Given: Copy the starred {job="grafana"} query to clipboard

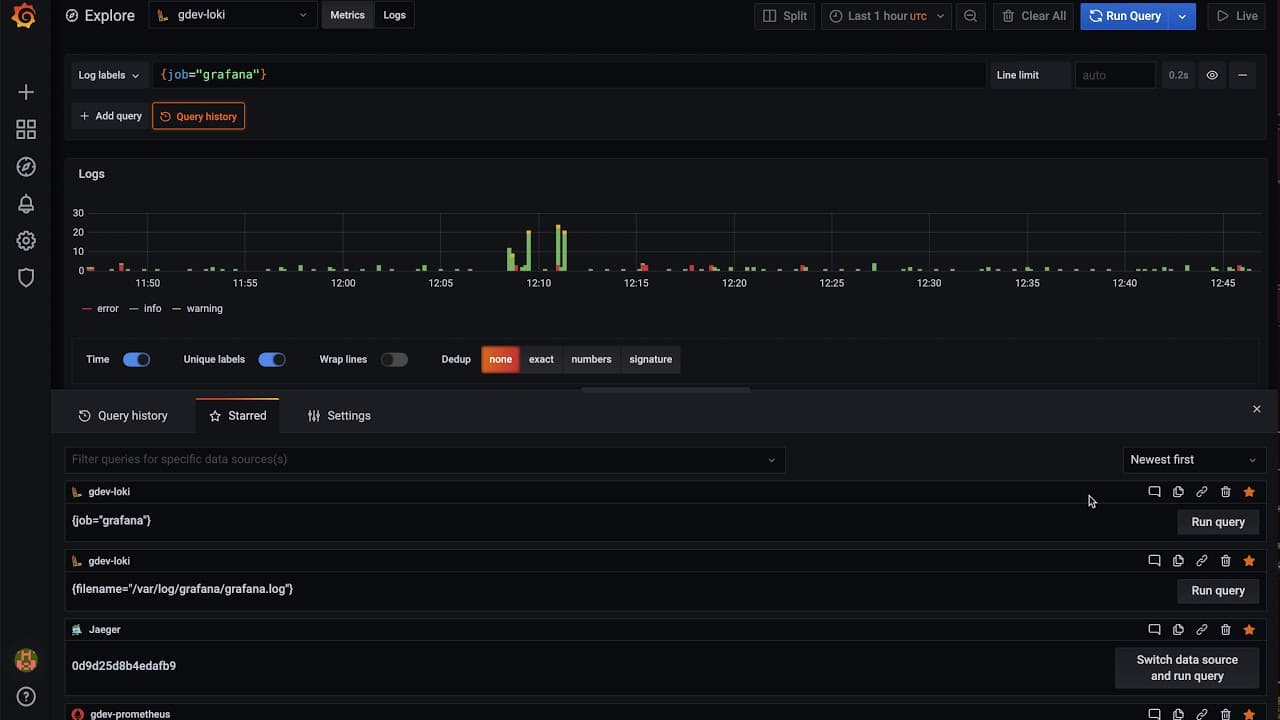Looking at the screenshot, I should (x=1178, y=492).
